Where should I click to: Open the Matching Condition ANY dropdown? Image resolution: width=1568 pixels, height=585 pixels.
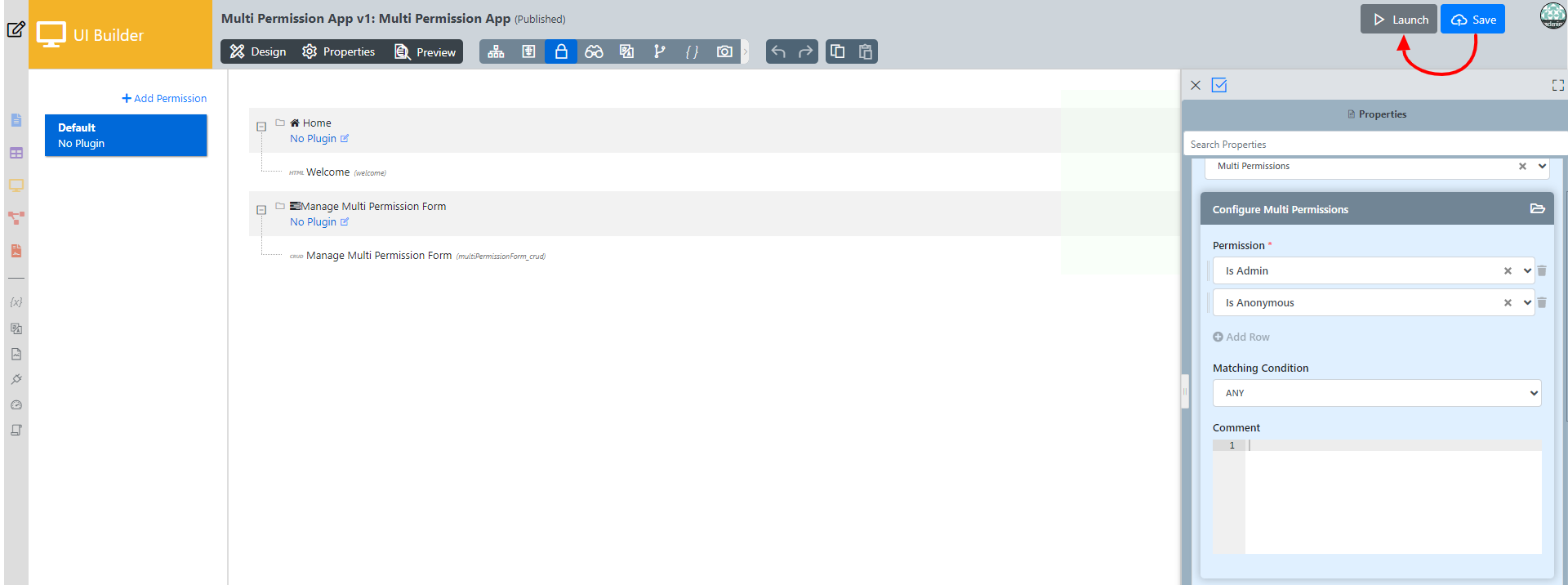pos(1377,393)
